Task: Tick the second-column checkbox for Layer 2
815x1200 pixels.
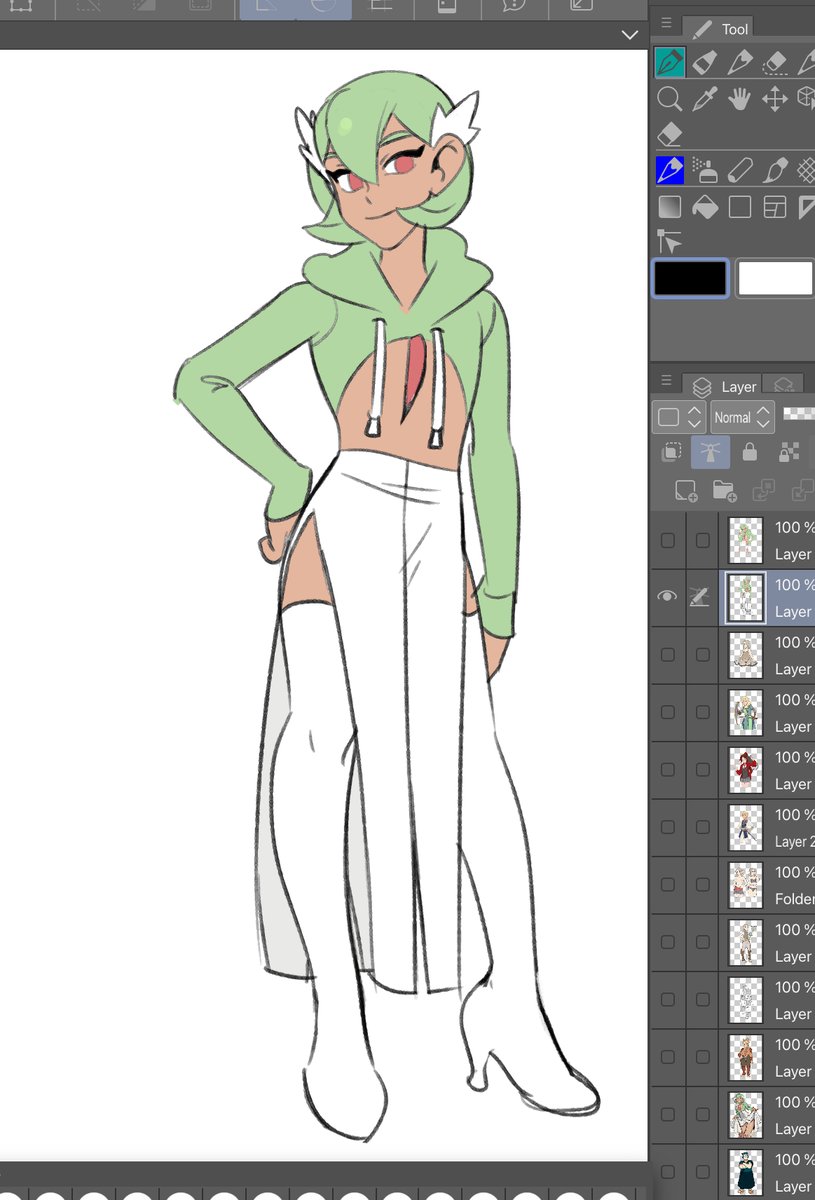Action: [703, 827]
